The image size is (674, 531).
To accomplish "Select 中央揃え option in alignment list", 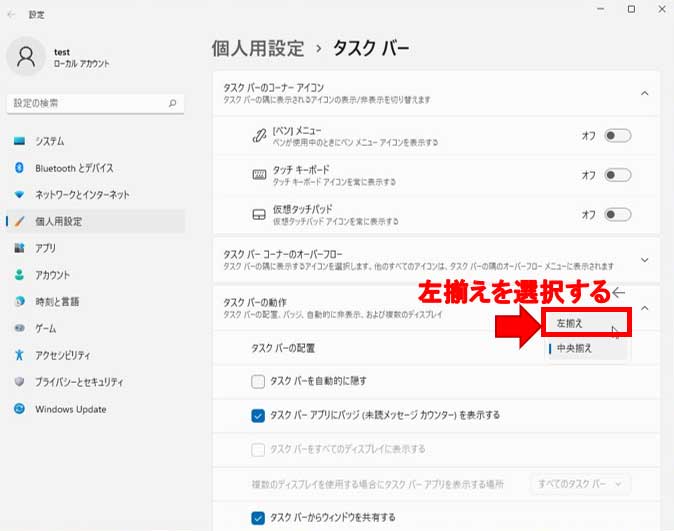I will (586, 348).
